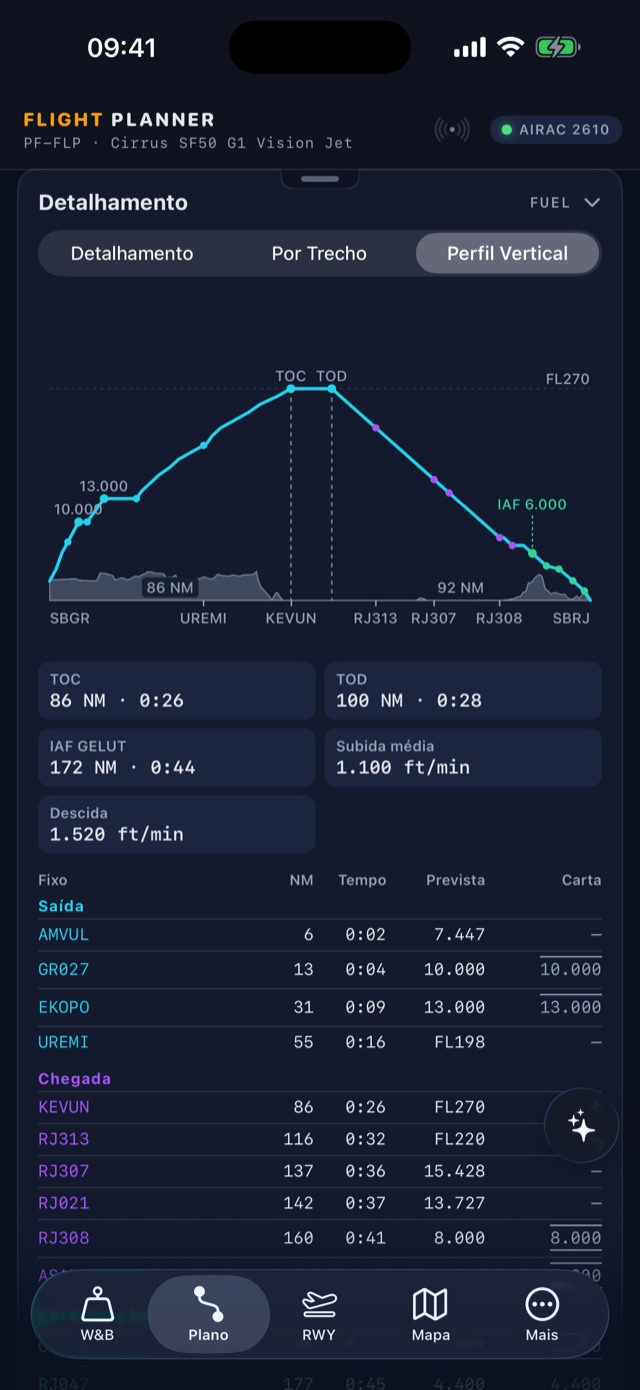Open the Mapa map tab

pos(430,1314)
